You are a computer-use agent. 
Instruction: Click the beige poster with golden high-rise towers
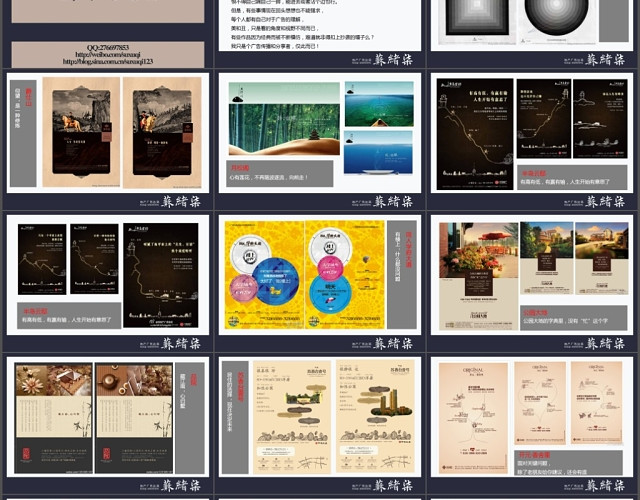coord(376,417)
